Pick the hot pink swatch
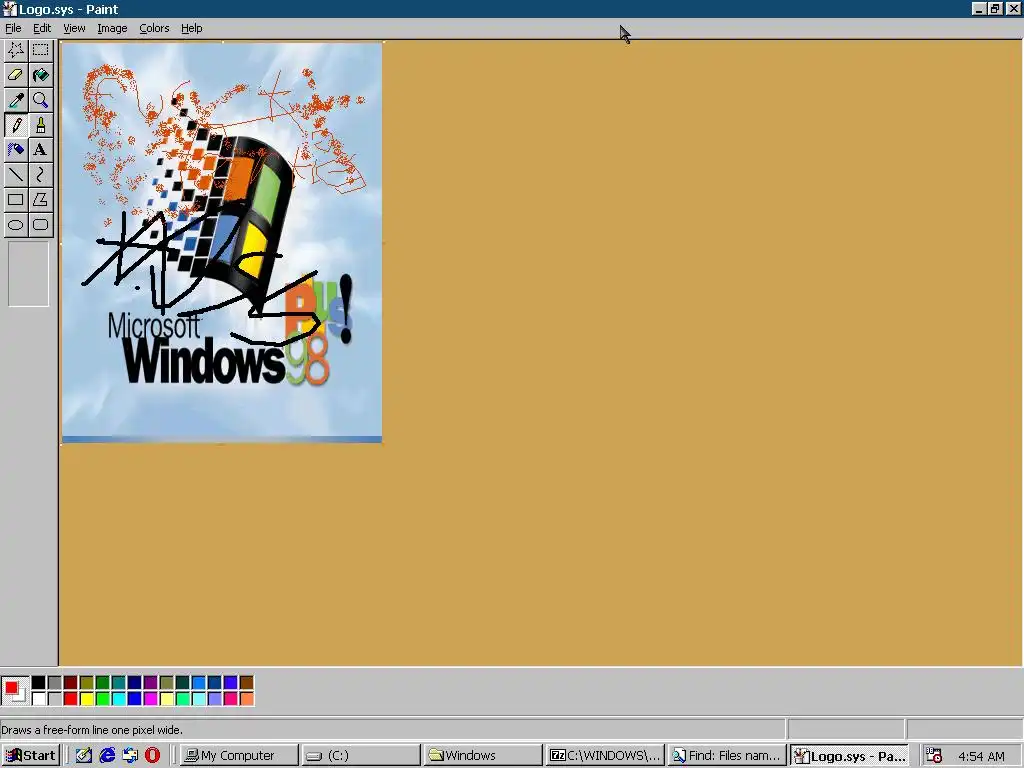The height and width of the screenshot is (768, 1024). pos(231,699)
